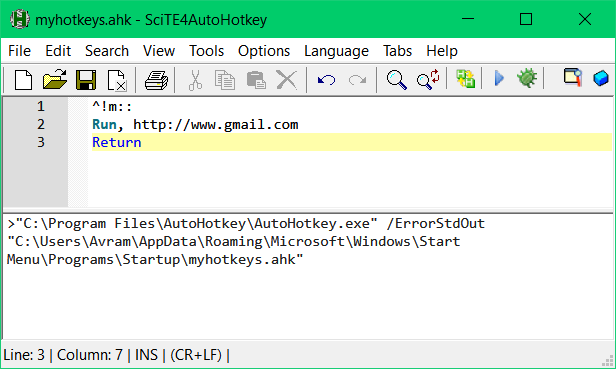Click the Paste clipboard icon
Image resolution: width=616 pixels, height=369 pixels.
click(256, 80)
